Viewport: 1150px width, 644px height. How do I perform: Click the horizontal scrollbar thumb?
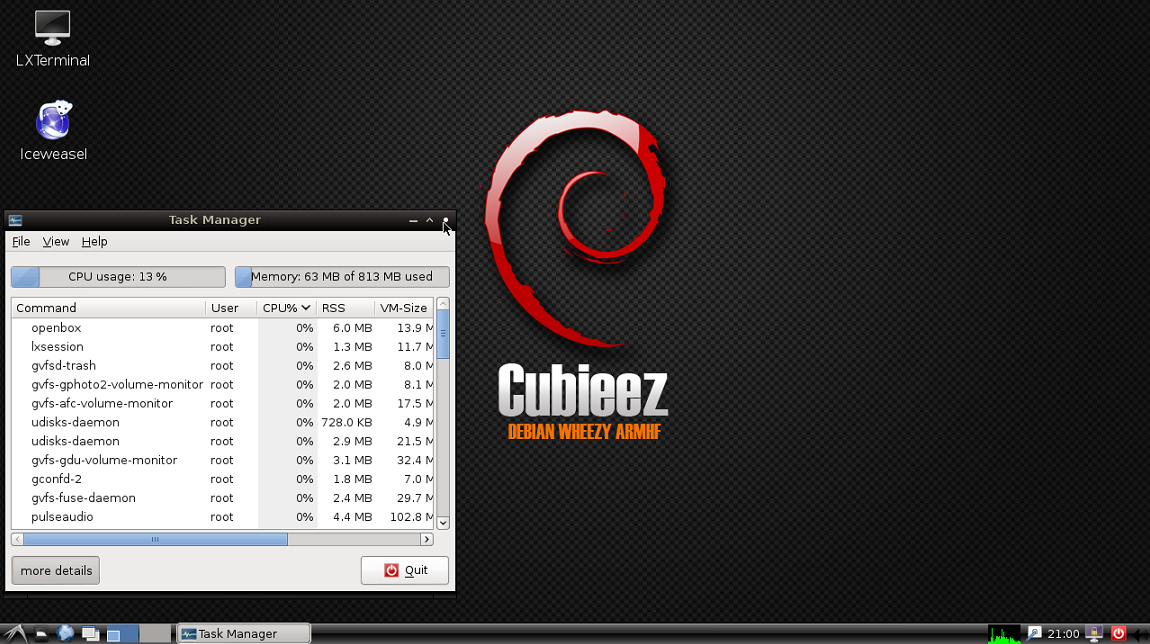coord(155,539)
